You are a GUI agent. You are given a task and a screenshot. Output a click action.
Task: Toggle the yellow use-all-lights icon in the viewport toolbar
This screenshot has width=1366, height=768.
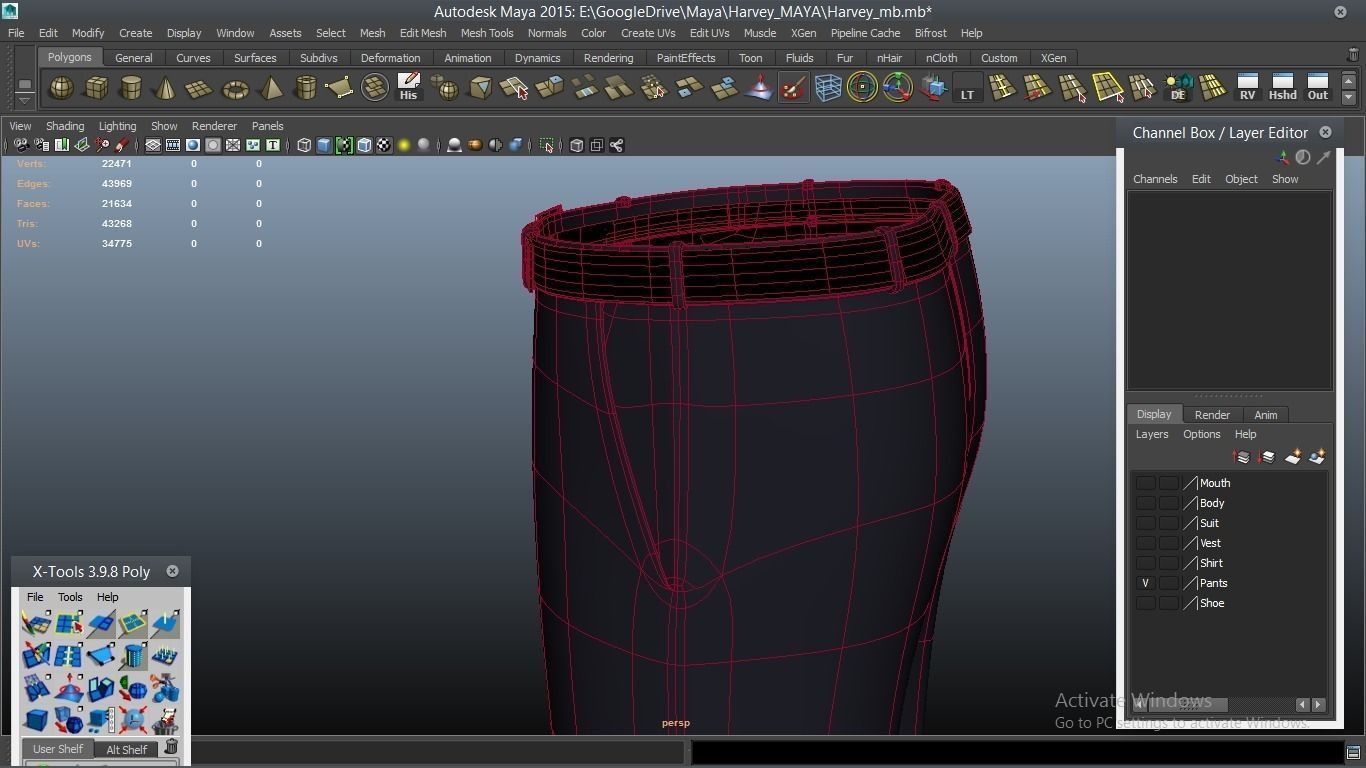pos(404,145)
